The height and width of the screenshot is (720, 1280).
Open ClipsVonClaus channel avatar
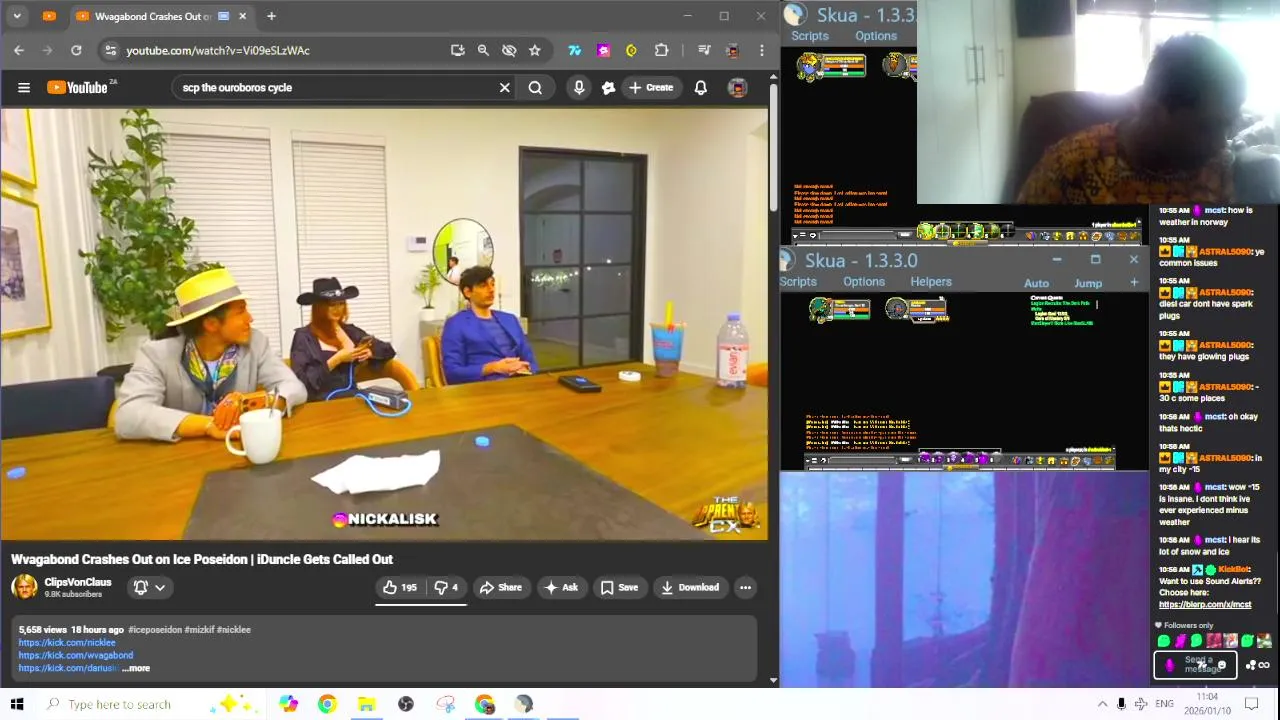[24, 587]
